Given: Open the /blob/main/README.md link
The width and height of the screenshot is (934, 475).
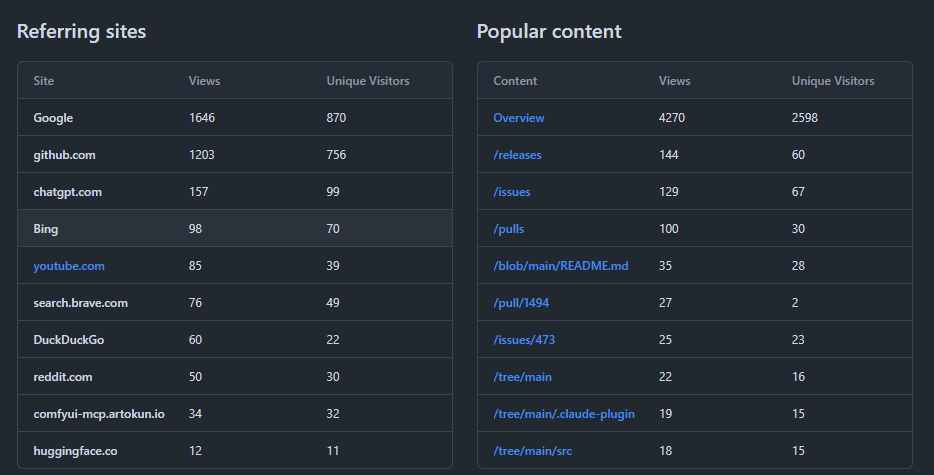Looking at the screenshot, I should [x=561, y=266].
